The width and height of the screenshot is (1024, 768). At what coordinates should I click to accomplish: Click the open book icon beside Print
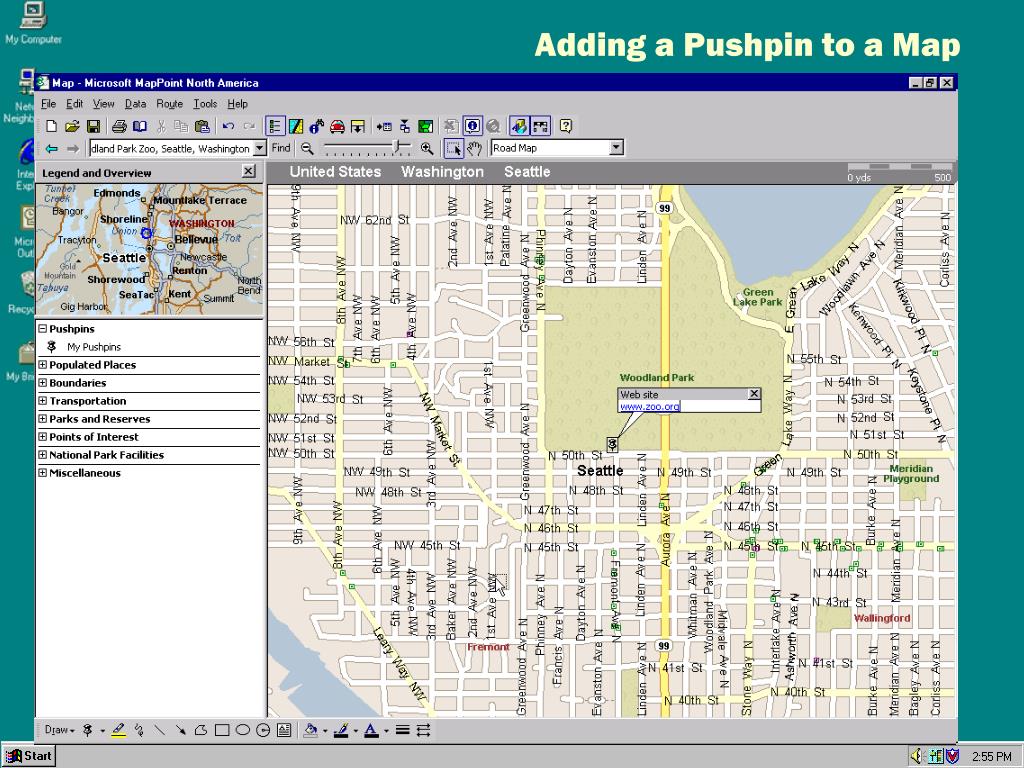[140, 126]
